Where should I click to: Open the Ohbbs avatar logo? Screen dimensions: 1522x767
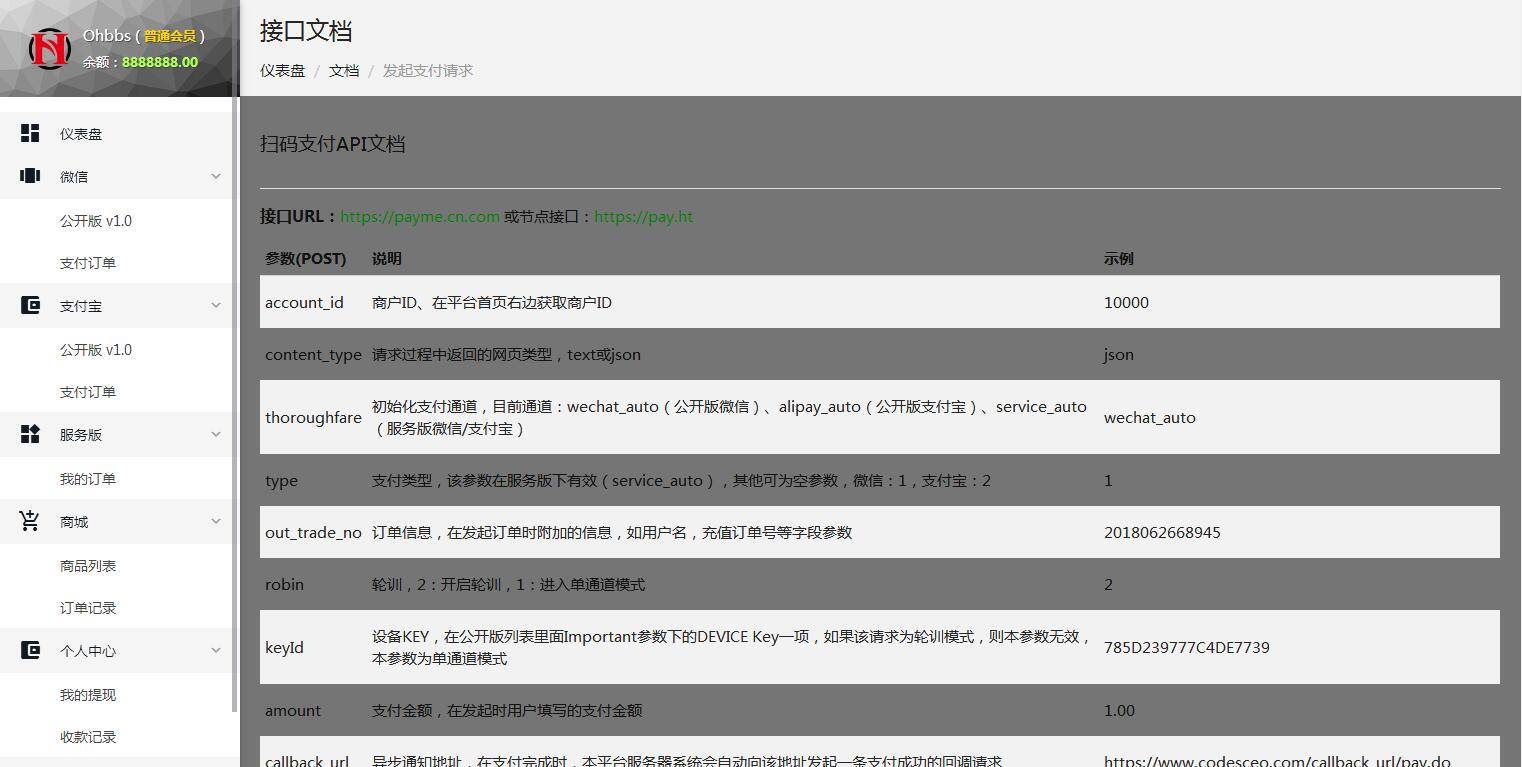pyautogui.click(x=48, y=48)
